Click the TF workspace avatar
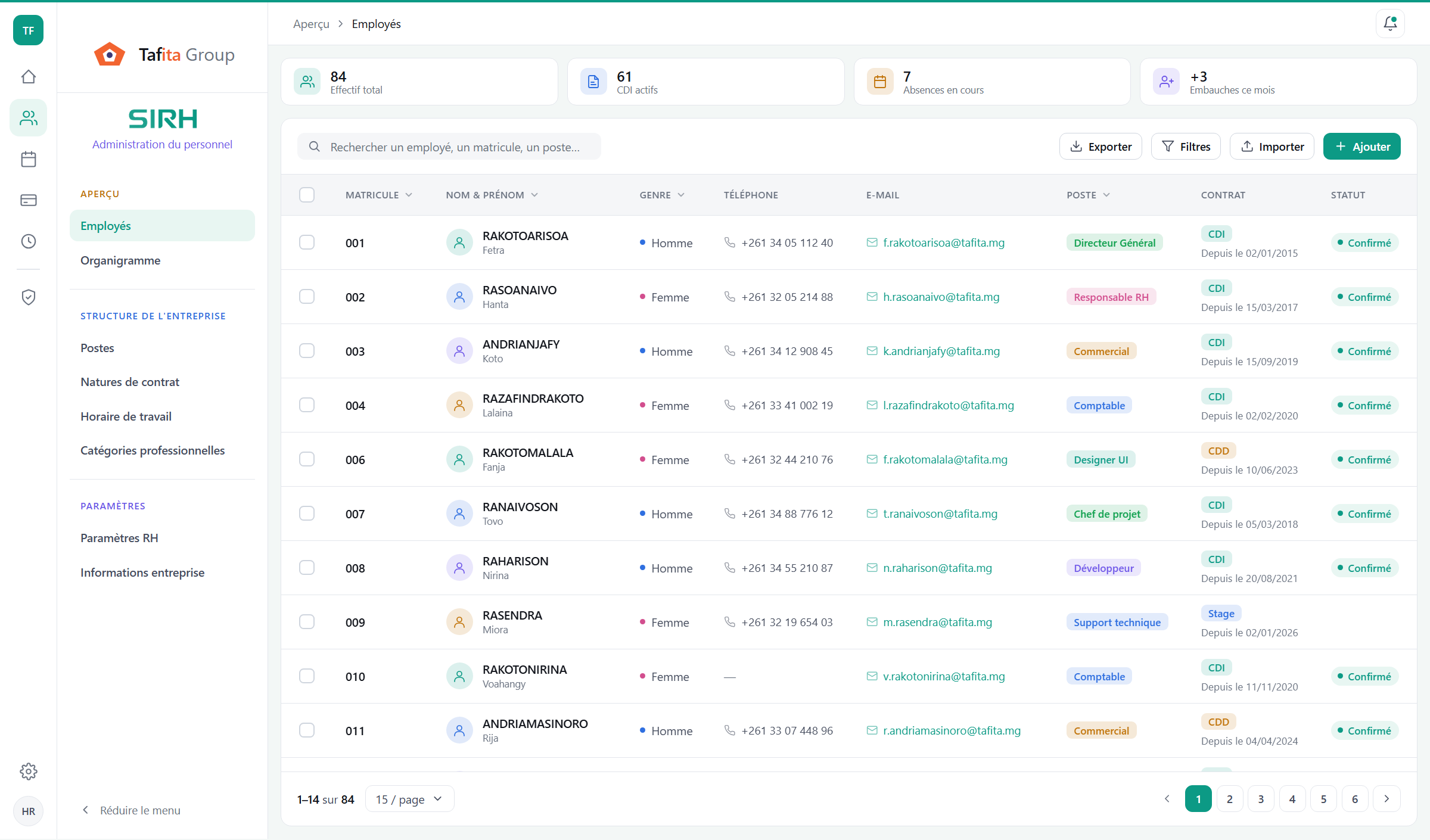1430x840 pixels. (x=29, y=30)
